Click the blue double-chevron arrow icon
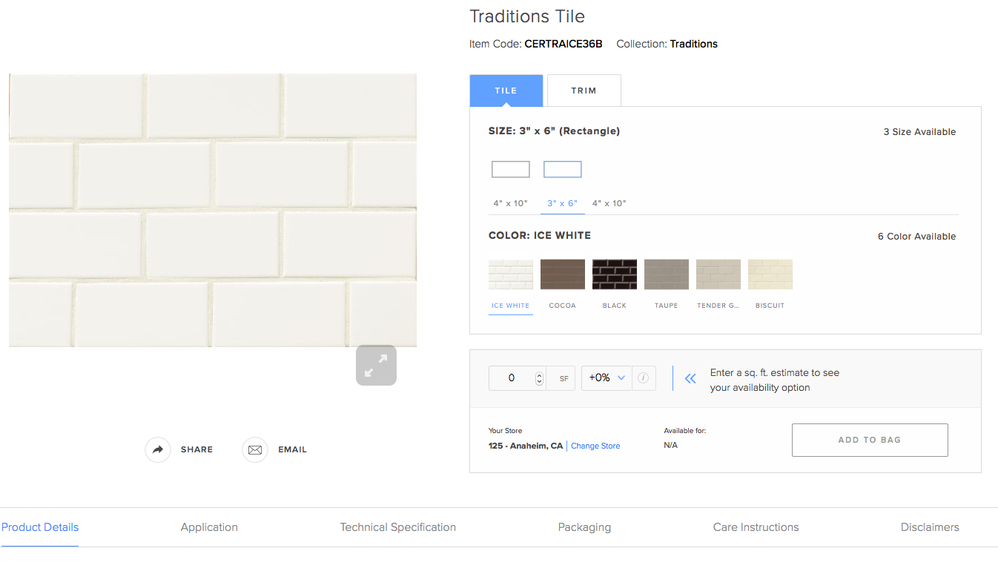Viewport: 998px width, 577px height. coord(690,378)
